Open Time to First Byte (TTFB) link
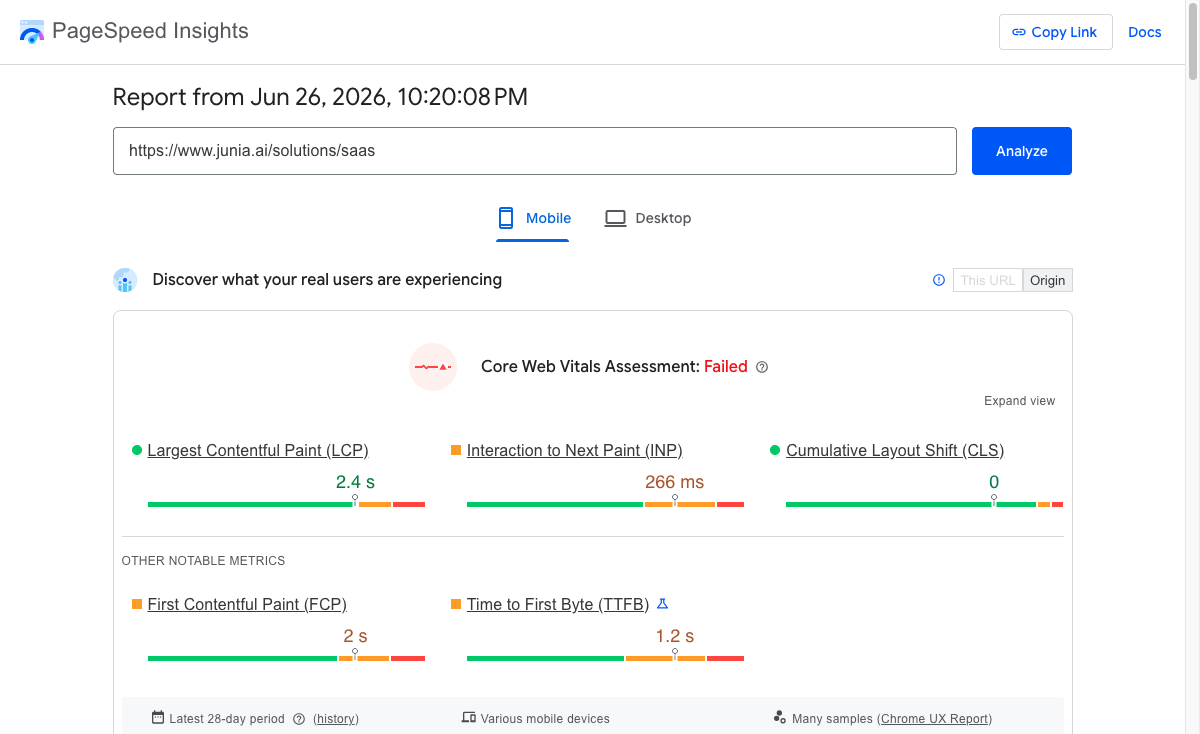This screenshot has width=1200, height=734. (x=558, y=605)
